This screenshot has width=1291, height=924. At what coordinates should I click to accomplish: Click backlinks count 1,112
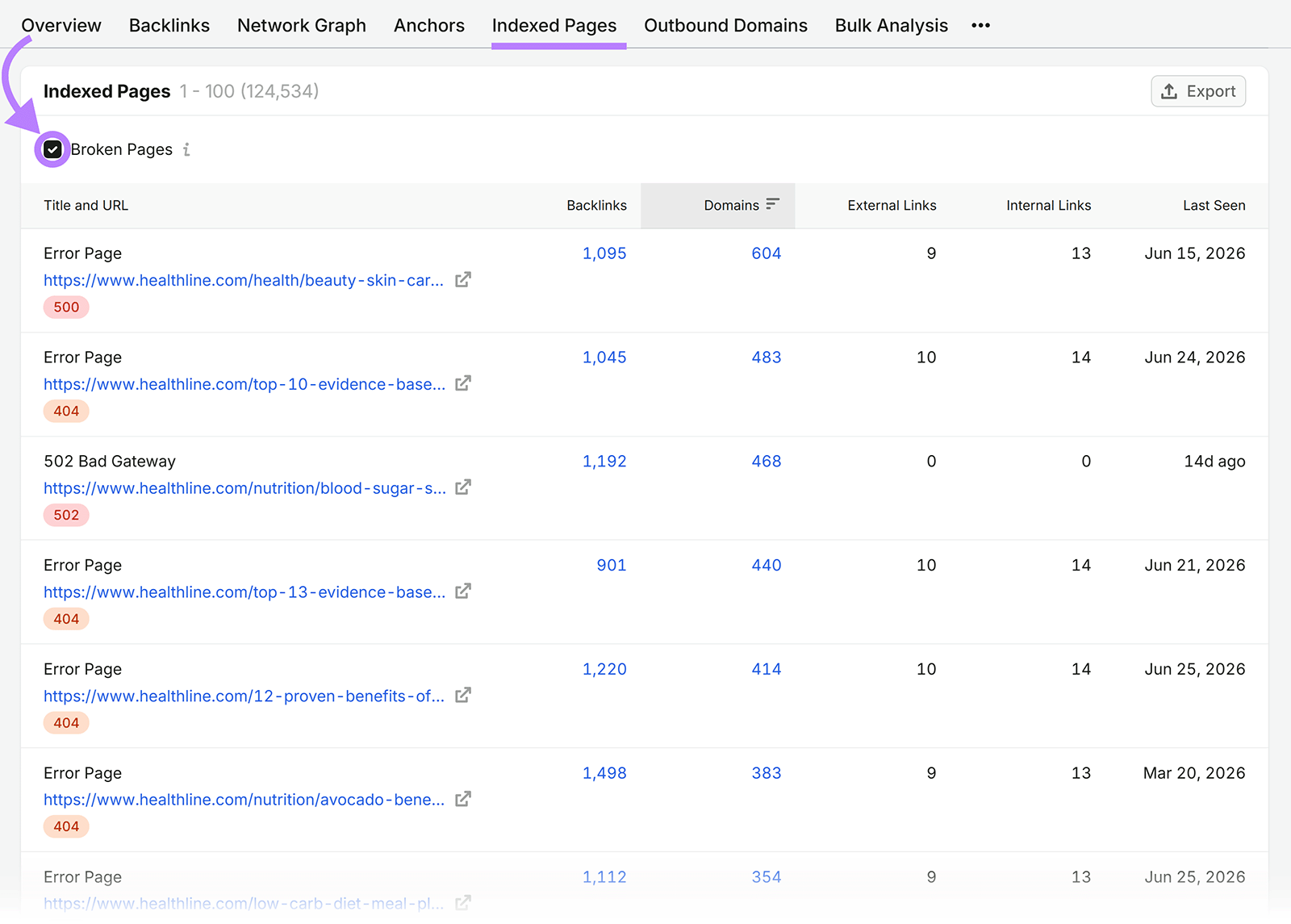click(604, 877)
